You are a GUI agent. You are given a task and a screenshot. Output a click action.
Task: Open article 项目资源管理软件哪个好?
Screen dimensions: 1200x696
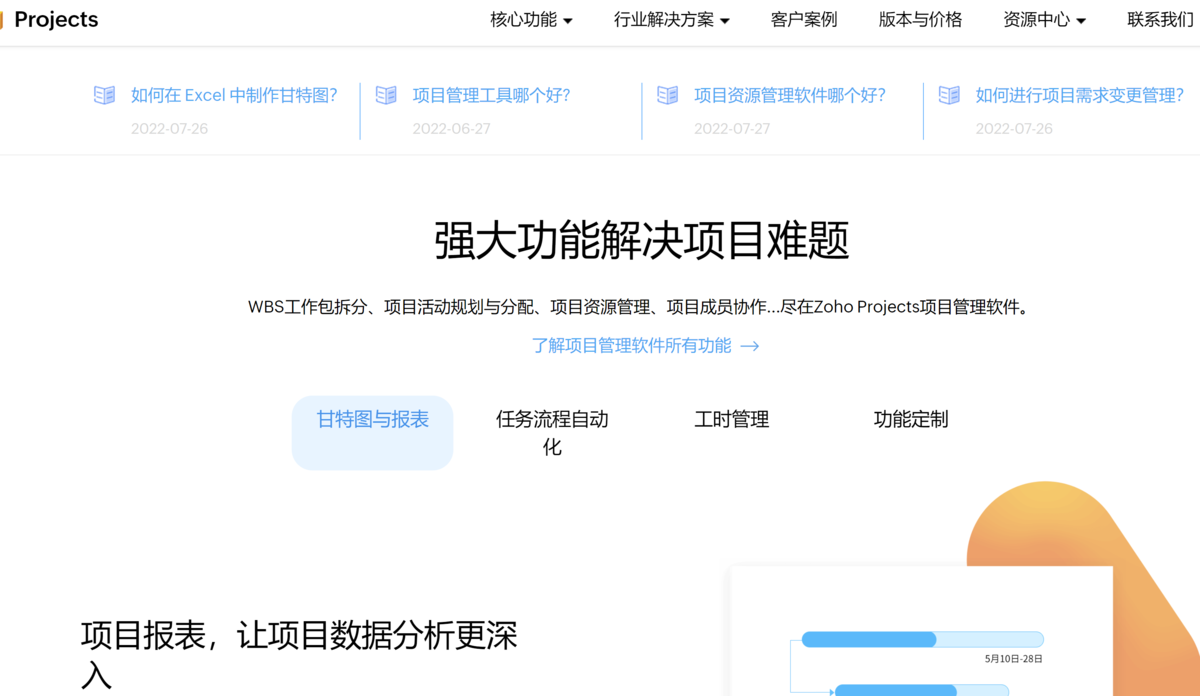point(790,95)
